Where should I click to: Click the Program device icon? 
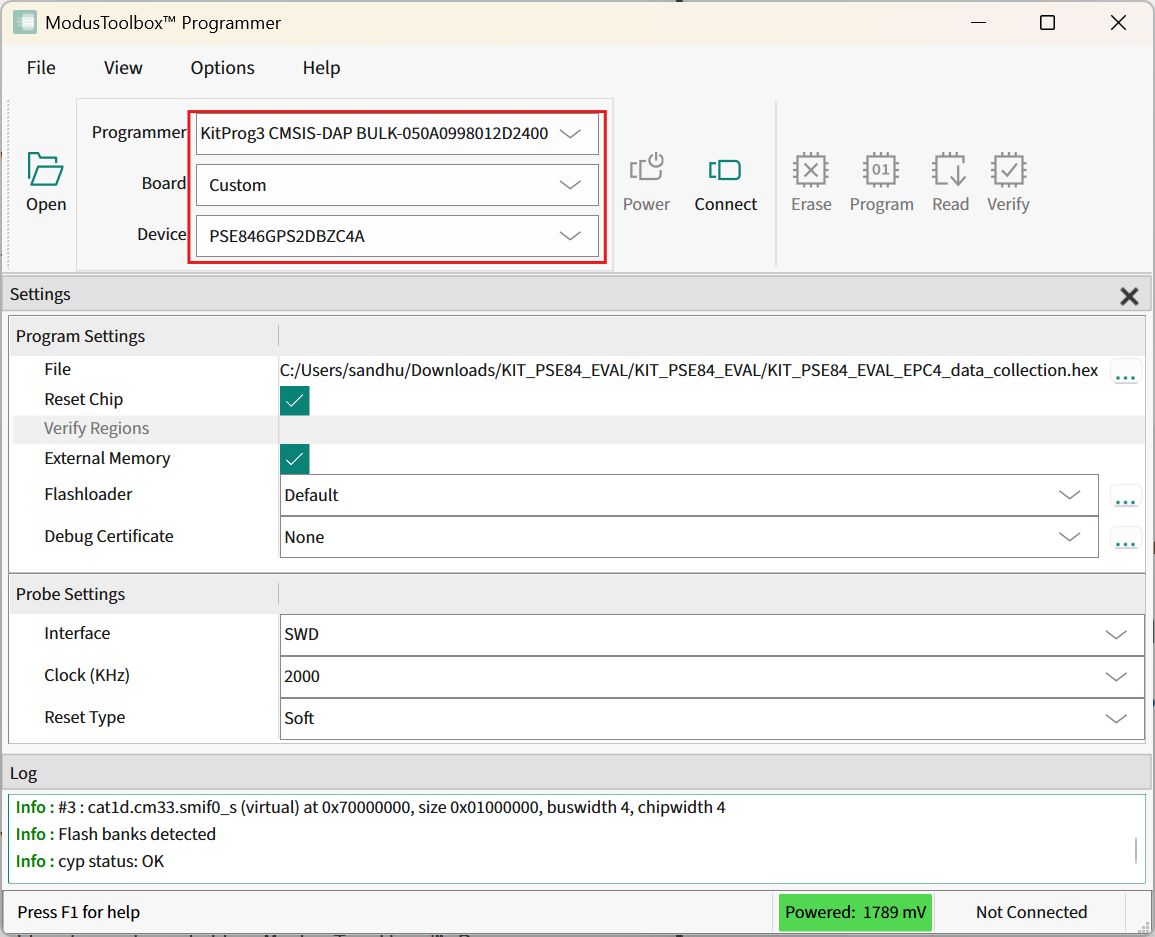pos(881,169)
